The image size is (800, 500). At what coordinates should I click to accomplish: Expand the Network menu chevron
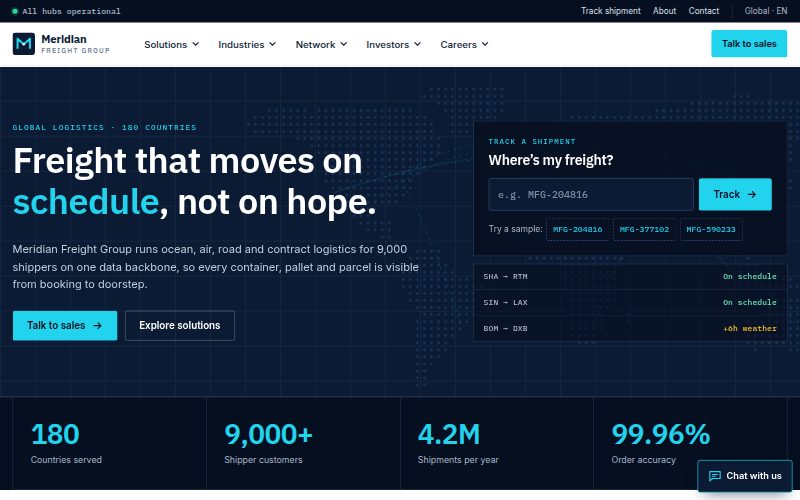344,44
